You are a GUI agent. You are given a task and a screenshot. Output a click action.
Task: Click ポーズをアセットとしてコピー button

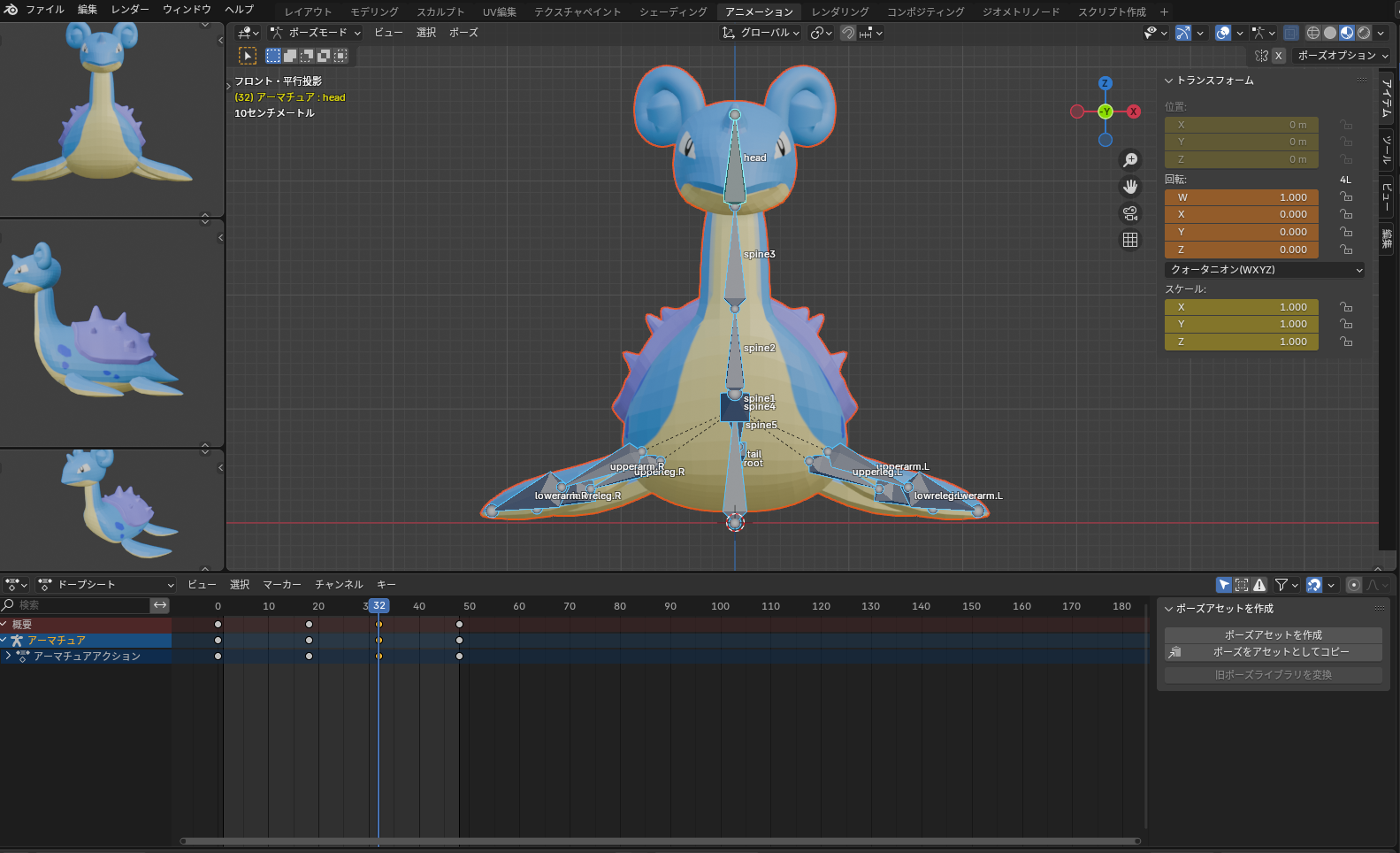(1273, 652)
